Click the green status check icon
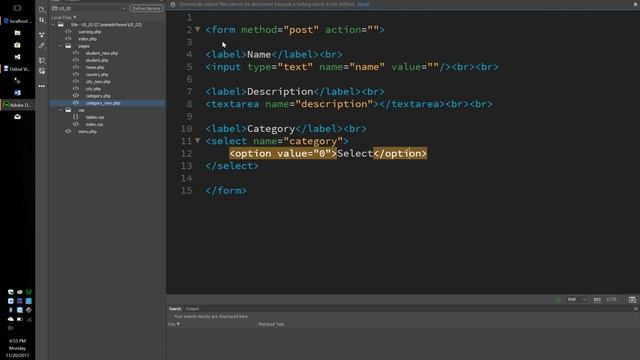 558,300
